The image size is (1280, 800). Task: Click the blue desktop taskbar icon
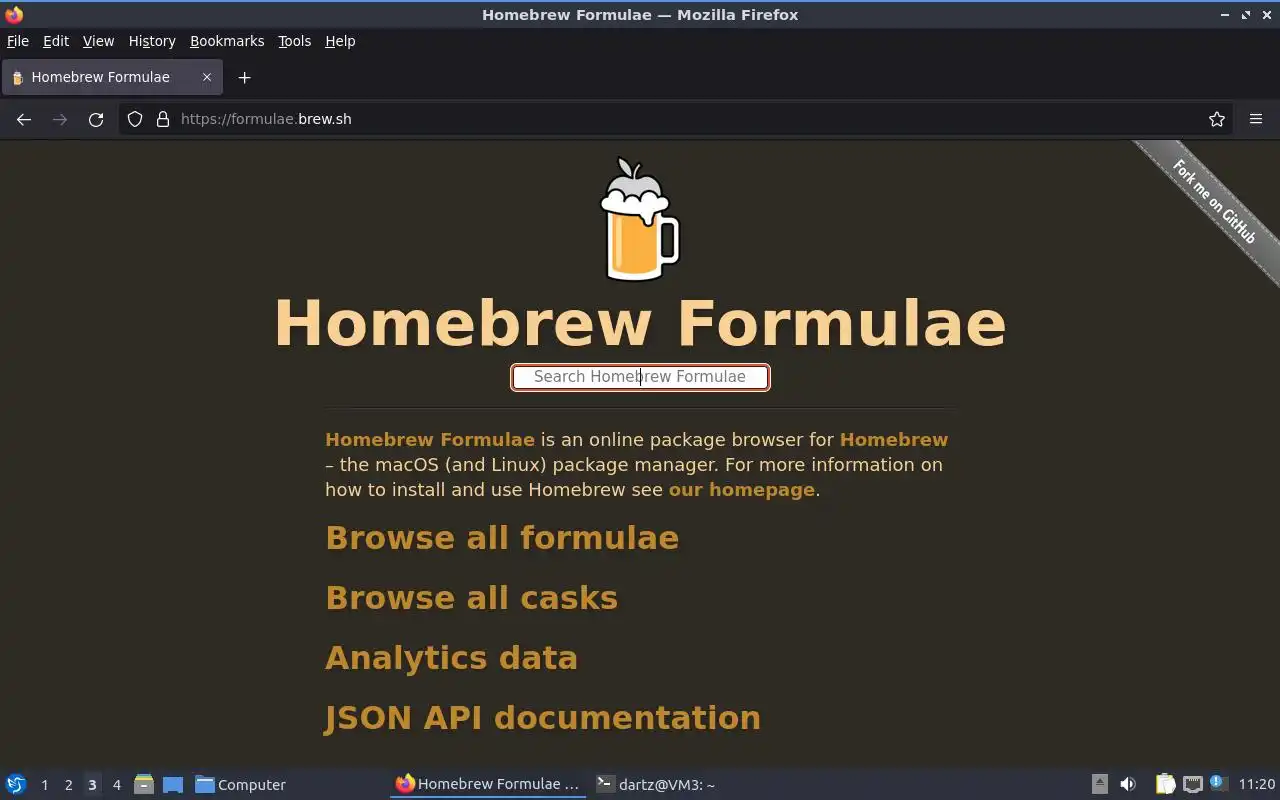(173, 785)
